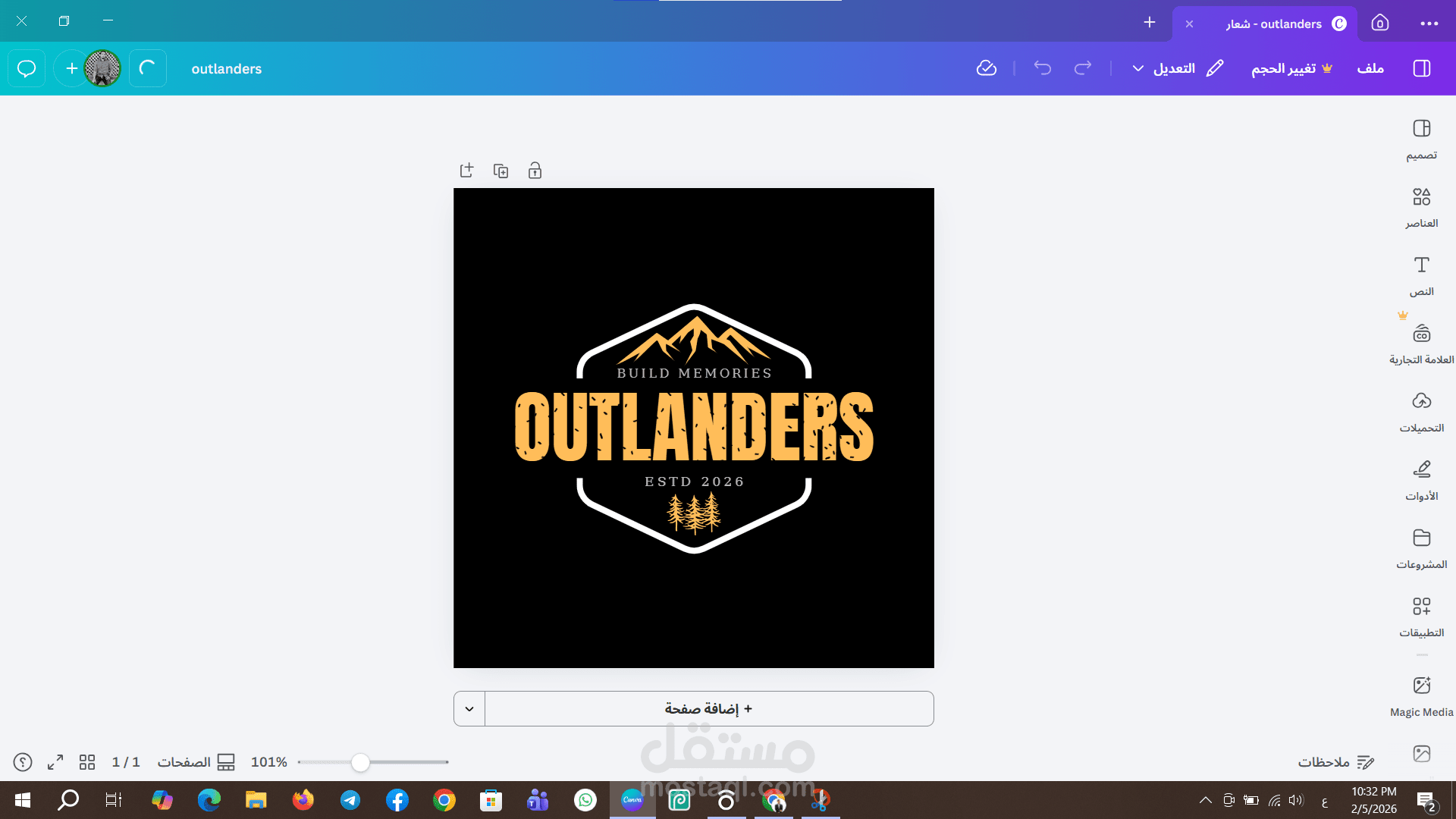Expand the التعديل editing mode dropdown
The height and width of the screenshot is (819, 1456).
point(1175,68)
